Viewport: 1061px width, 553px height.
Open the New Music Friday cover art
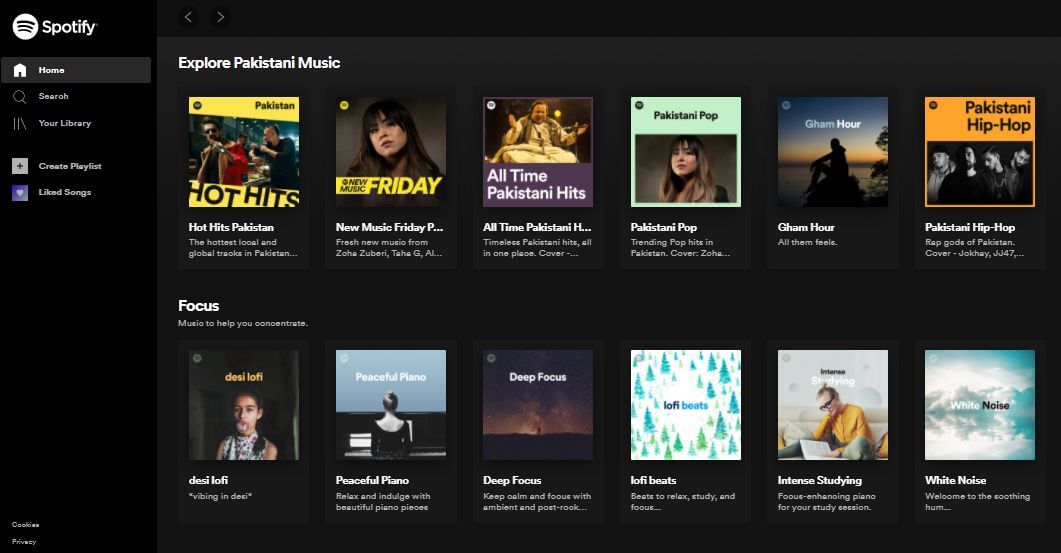tap(390, 152)
